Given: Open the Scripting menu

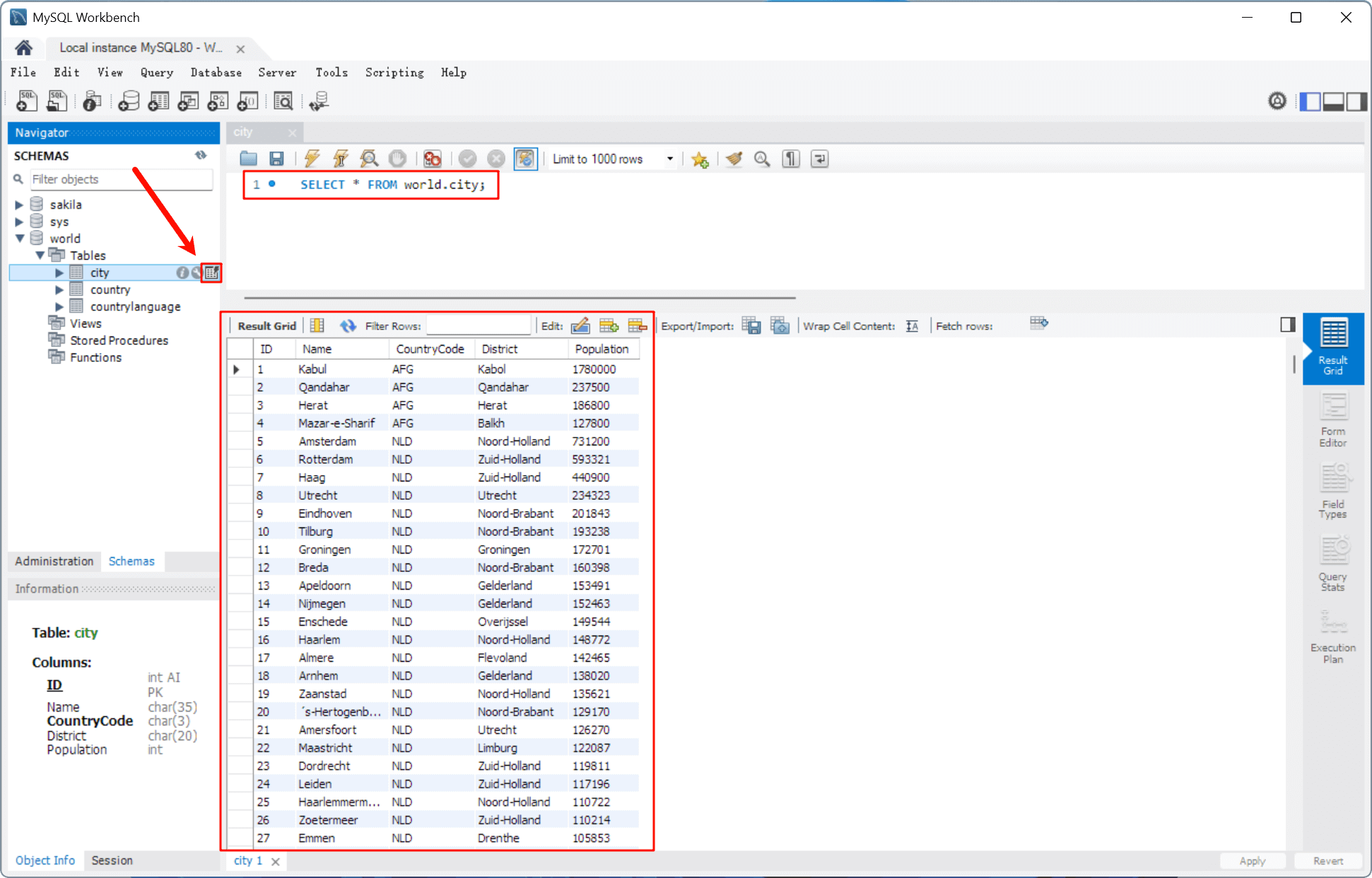Looking at the screenshot, I should click(394, 72).
